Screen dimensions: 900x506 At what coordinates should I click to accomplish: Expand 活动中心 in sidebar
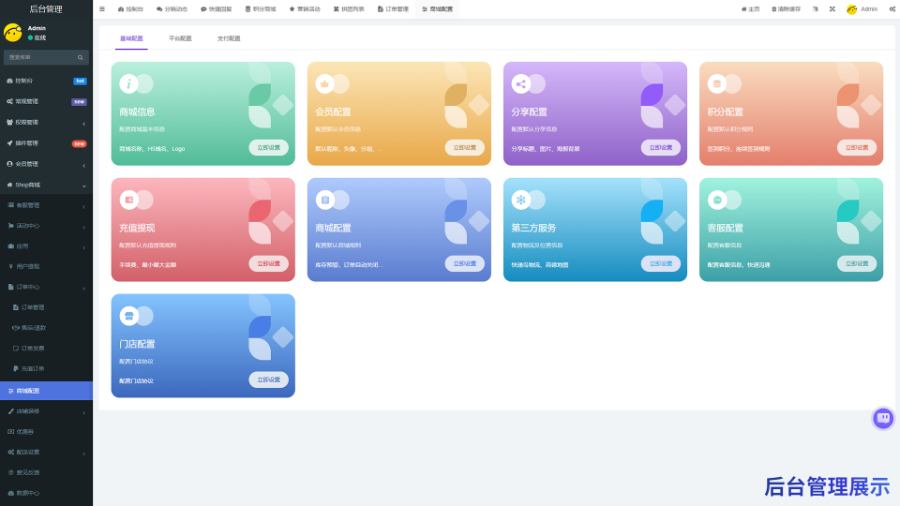pyautogui.click(x=46, y=226)
